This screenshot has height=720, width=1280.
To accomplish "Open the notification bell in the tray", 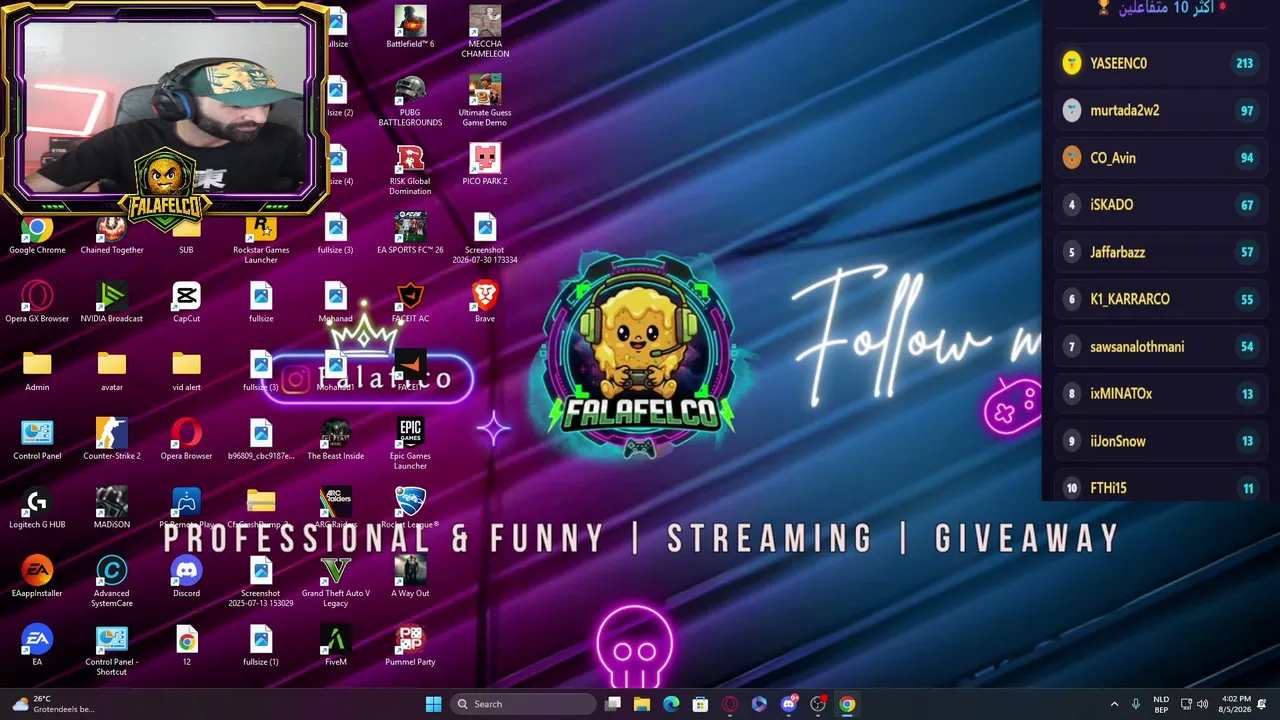I will [1263, 704].
